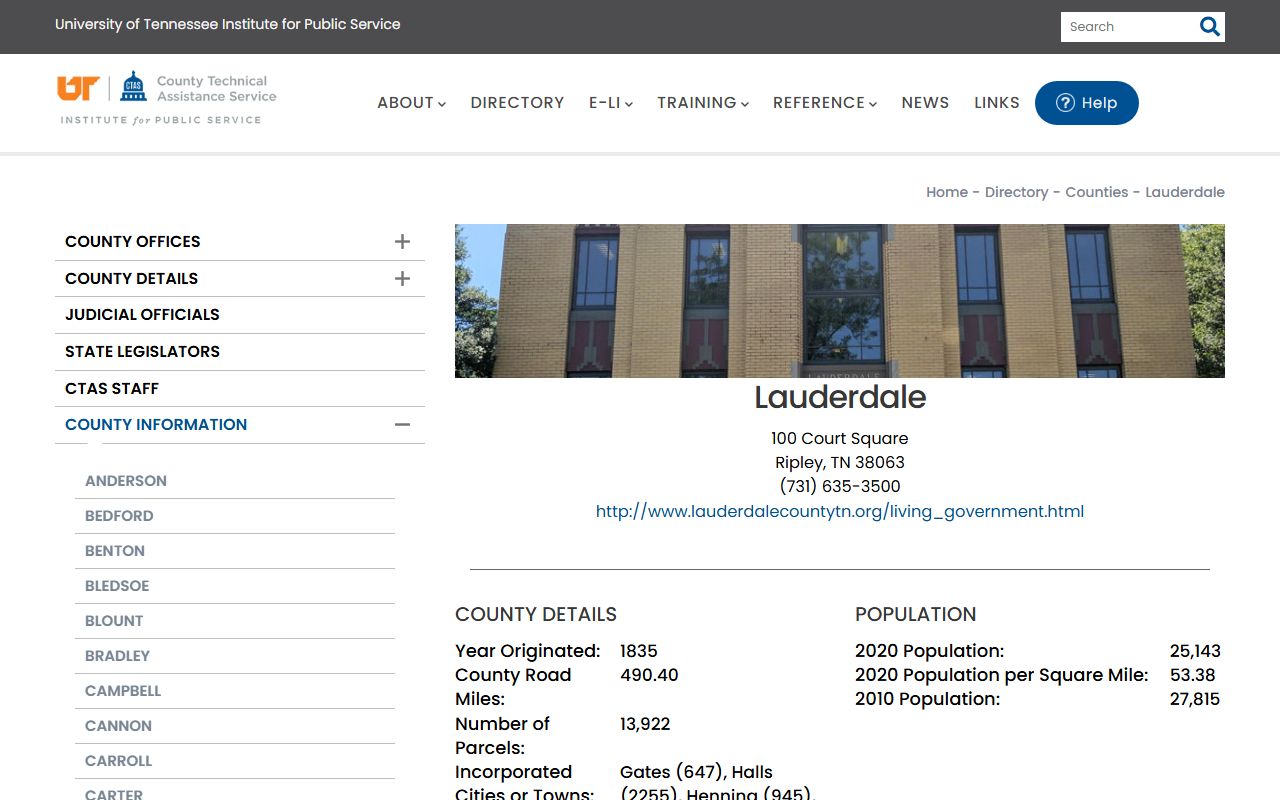Screen dimensions: 1280x800
Task: Click the search magnifier icon
Action: click(1210, 27)
